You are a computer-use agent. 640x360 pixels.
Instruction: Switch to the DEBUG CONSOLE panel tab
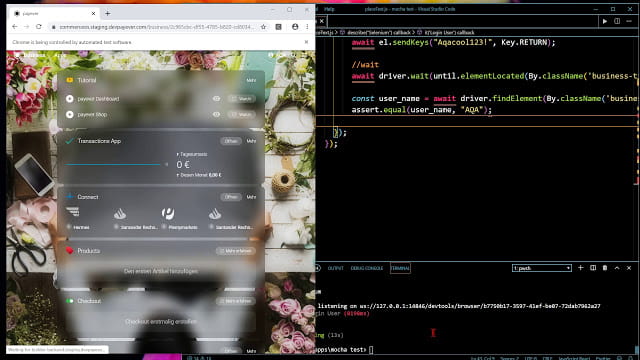tap(367, 268)
